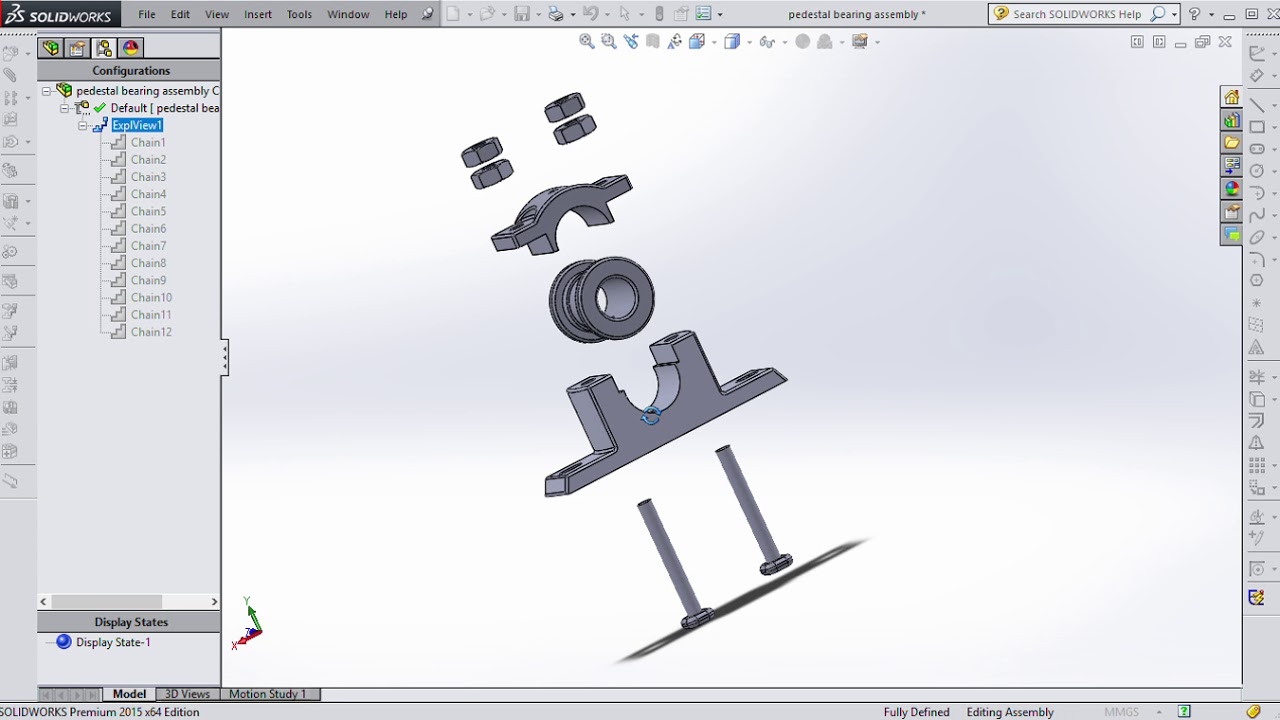Click the Select cursor icon
Screen dimensions: 1280x720
[624, 14]
